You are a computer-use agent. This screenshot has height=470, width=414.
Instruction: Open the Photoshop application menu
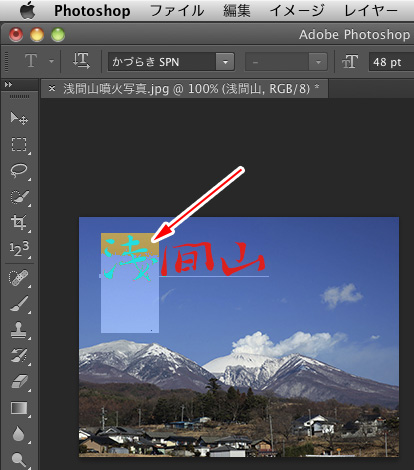92,11
